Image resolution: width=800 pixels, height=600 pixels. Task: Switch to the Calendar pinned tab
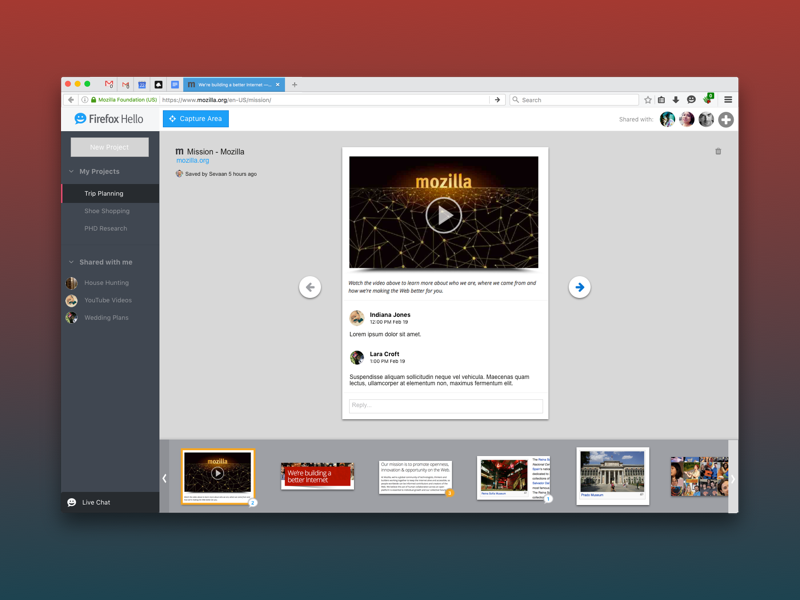(x=142, y=85)
